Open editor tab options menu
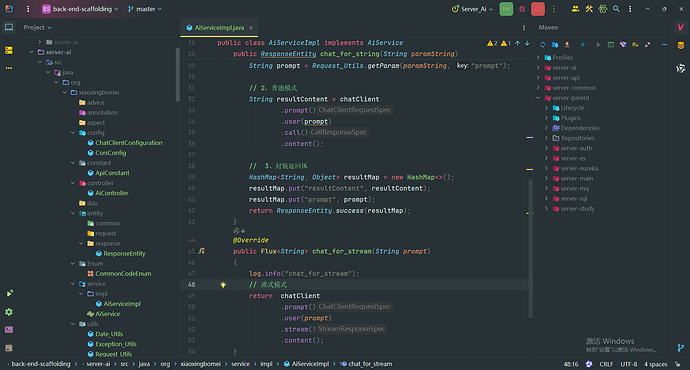 coord(524,27)
